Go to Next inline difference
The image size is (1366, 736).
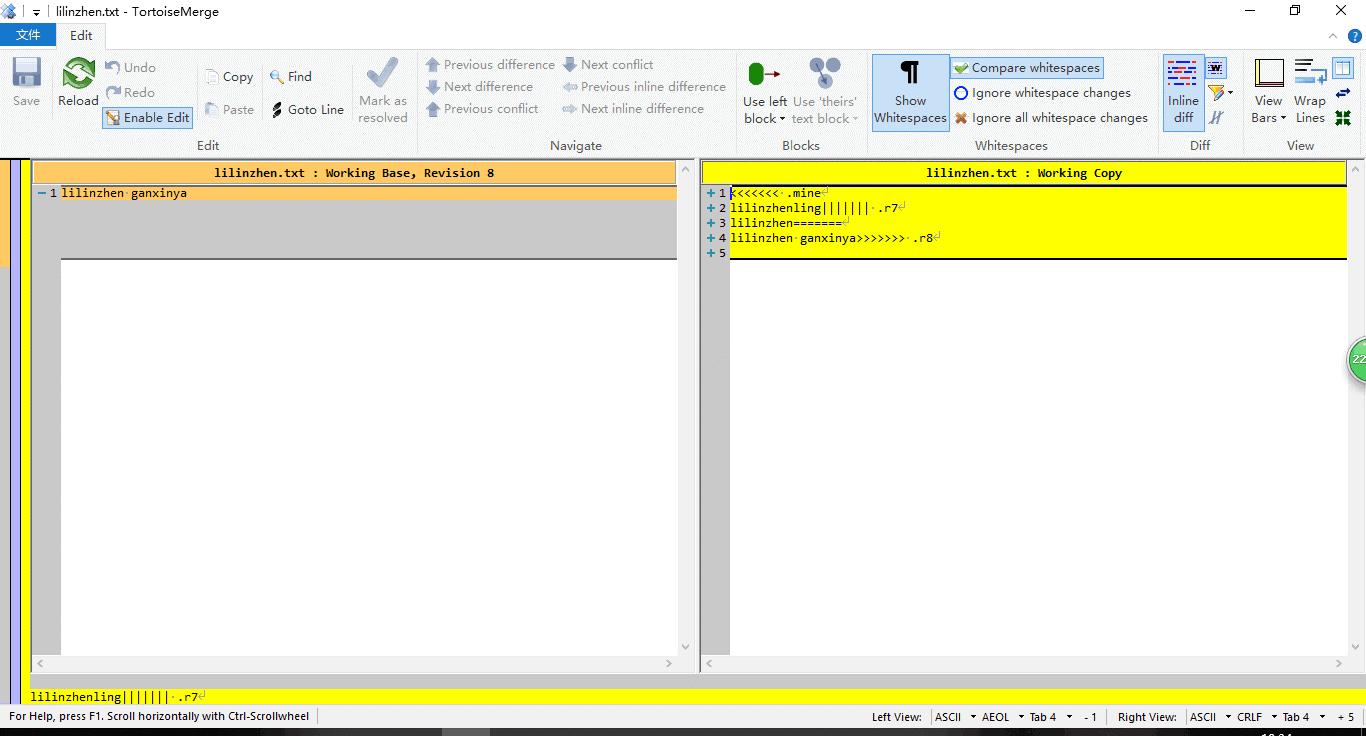tap(633, 109)
